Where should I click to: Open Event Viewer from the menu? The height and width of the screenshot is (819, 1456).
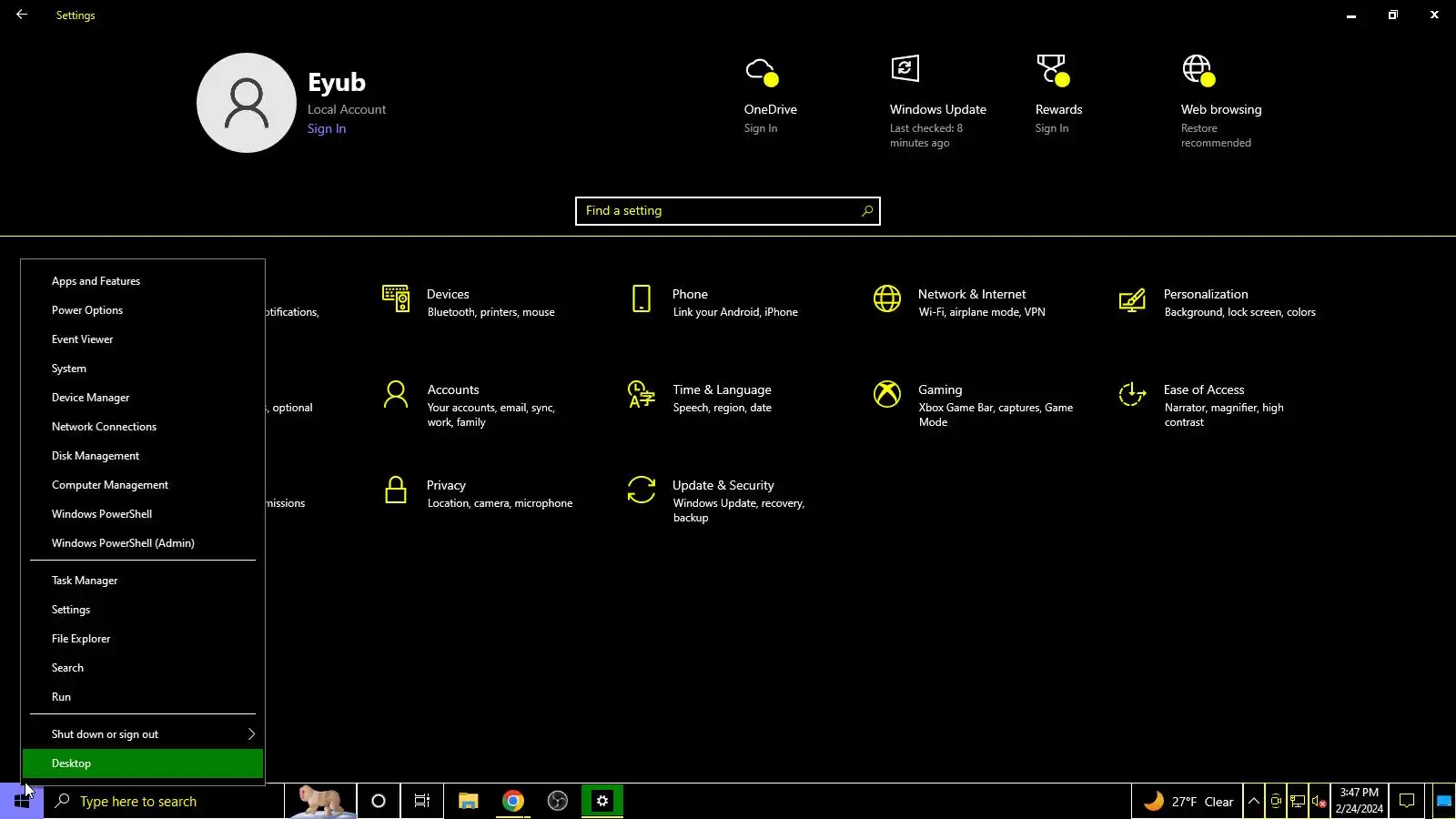point(143,339)
